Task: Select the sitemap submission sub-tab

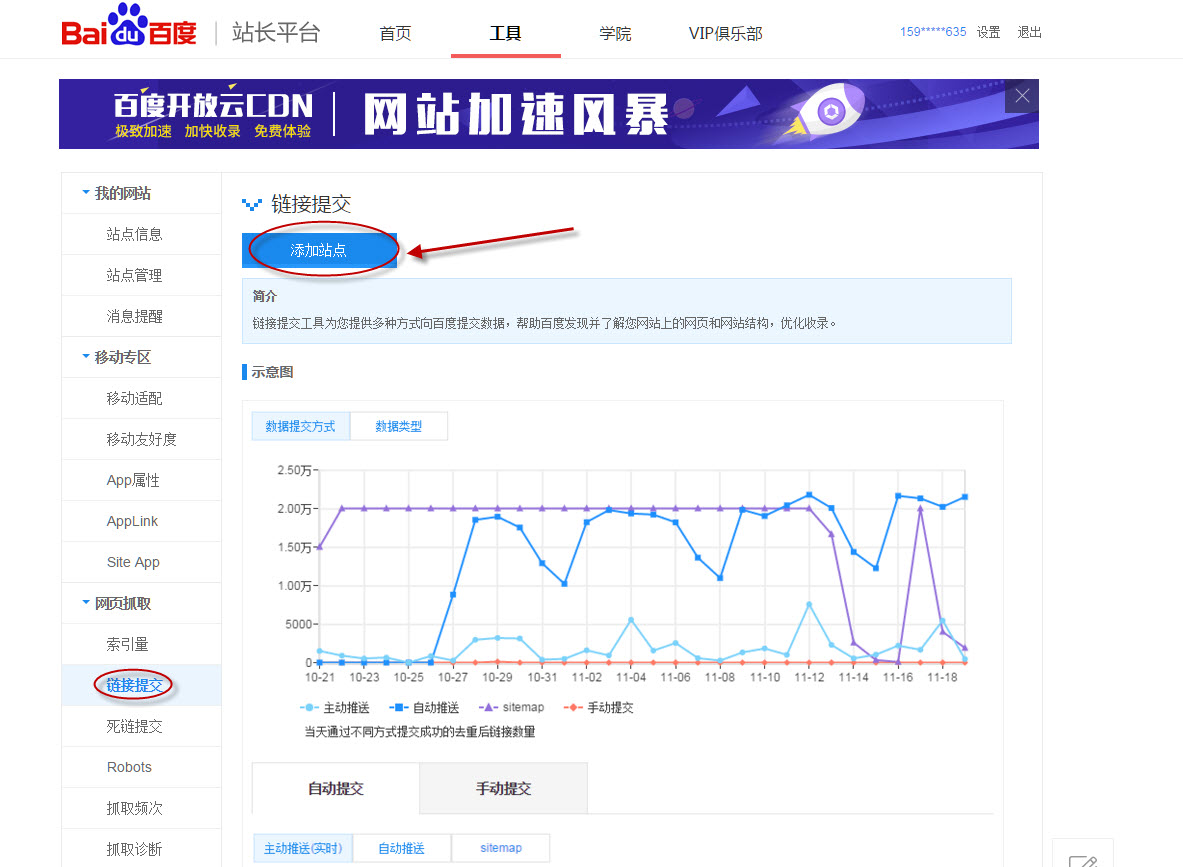Action: (x=500, y=847)
